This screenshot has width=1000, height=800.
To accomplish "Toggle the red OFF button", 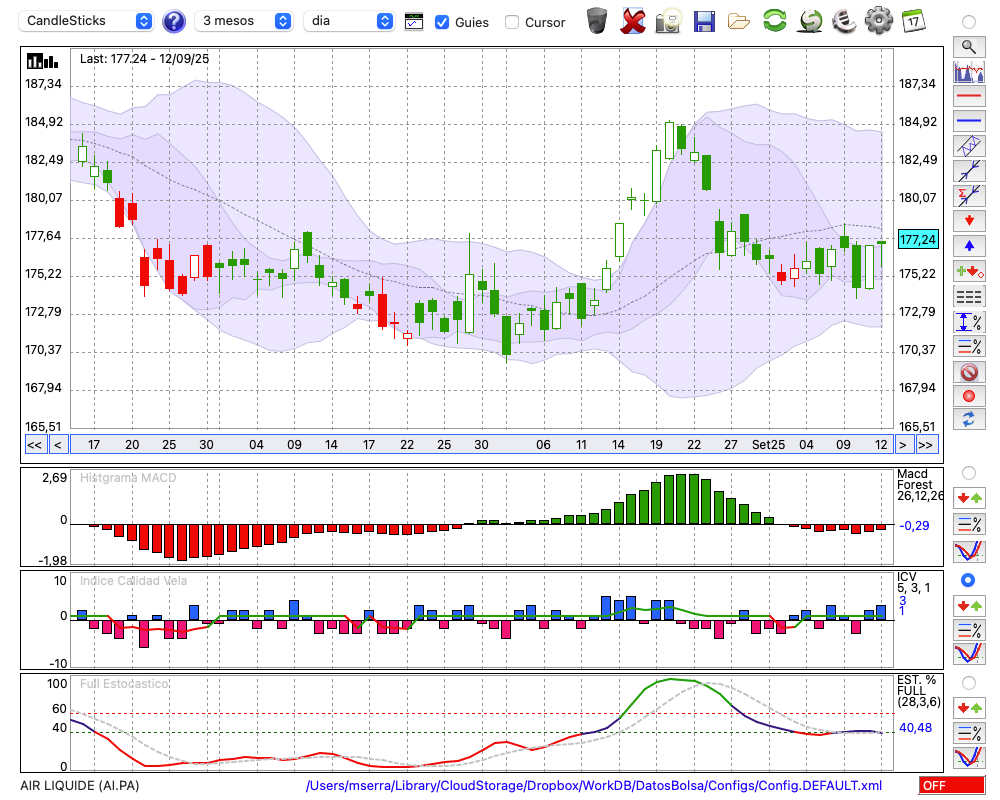I will click(x=952, y=785).
